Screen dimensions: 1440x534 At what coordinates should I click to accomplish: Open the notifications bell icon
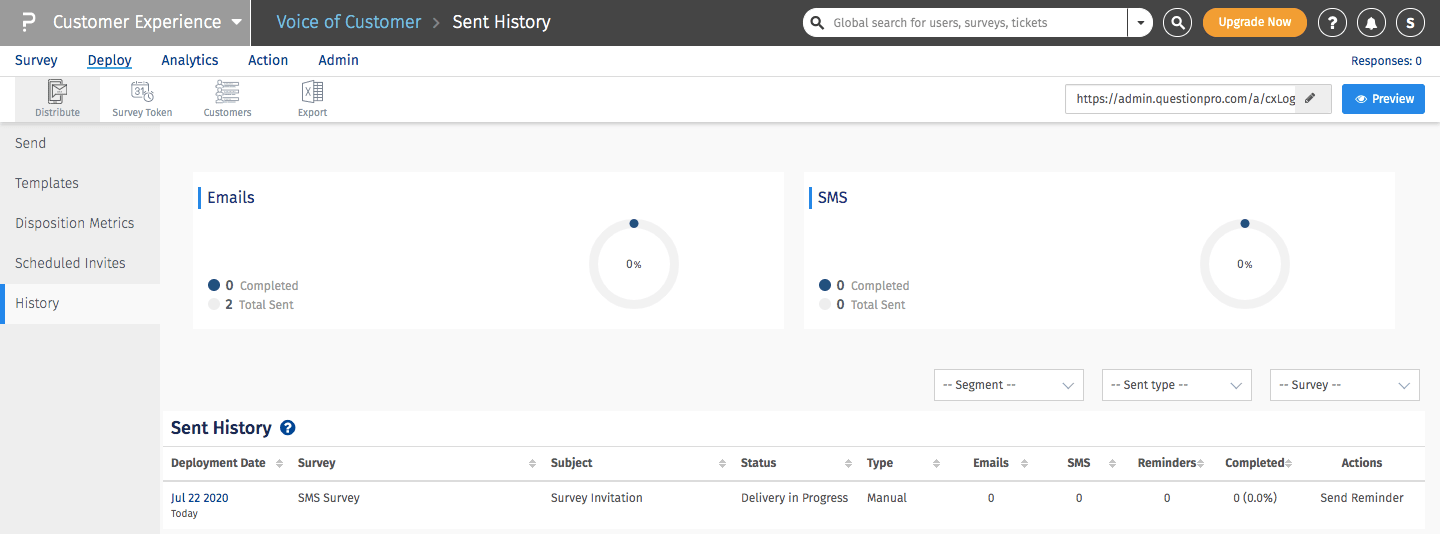click(x=1371, y=22)
